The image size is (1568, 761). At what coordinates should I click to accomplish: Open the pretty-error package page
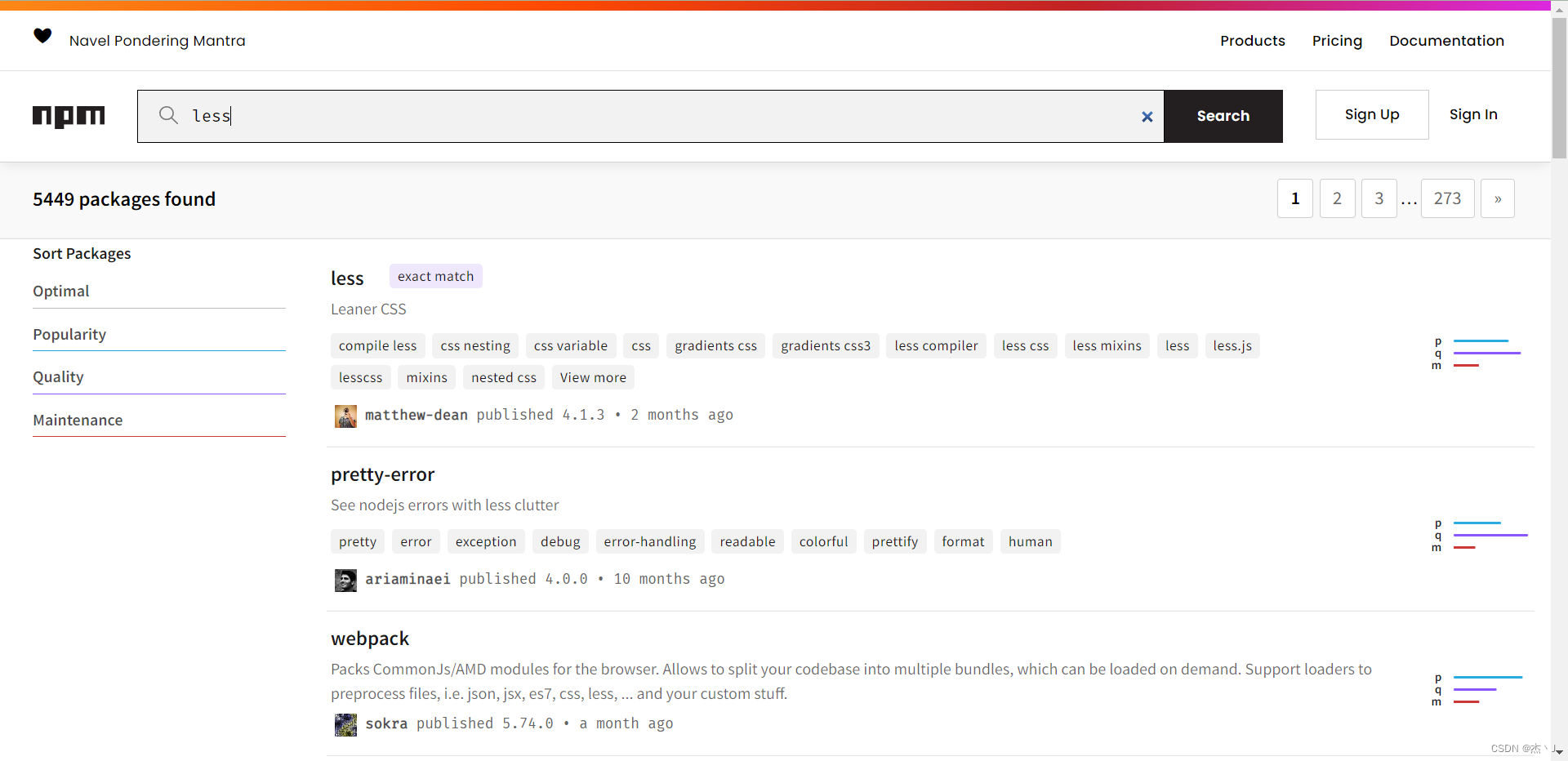click(382, 474)
